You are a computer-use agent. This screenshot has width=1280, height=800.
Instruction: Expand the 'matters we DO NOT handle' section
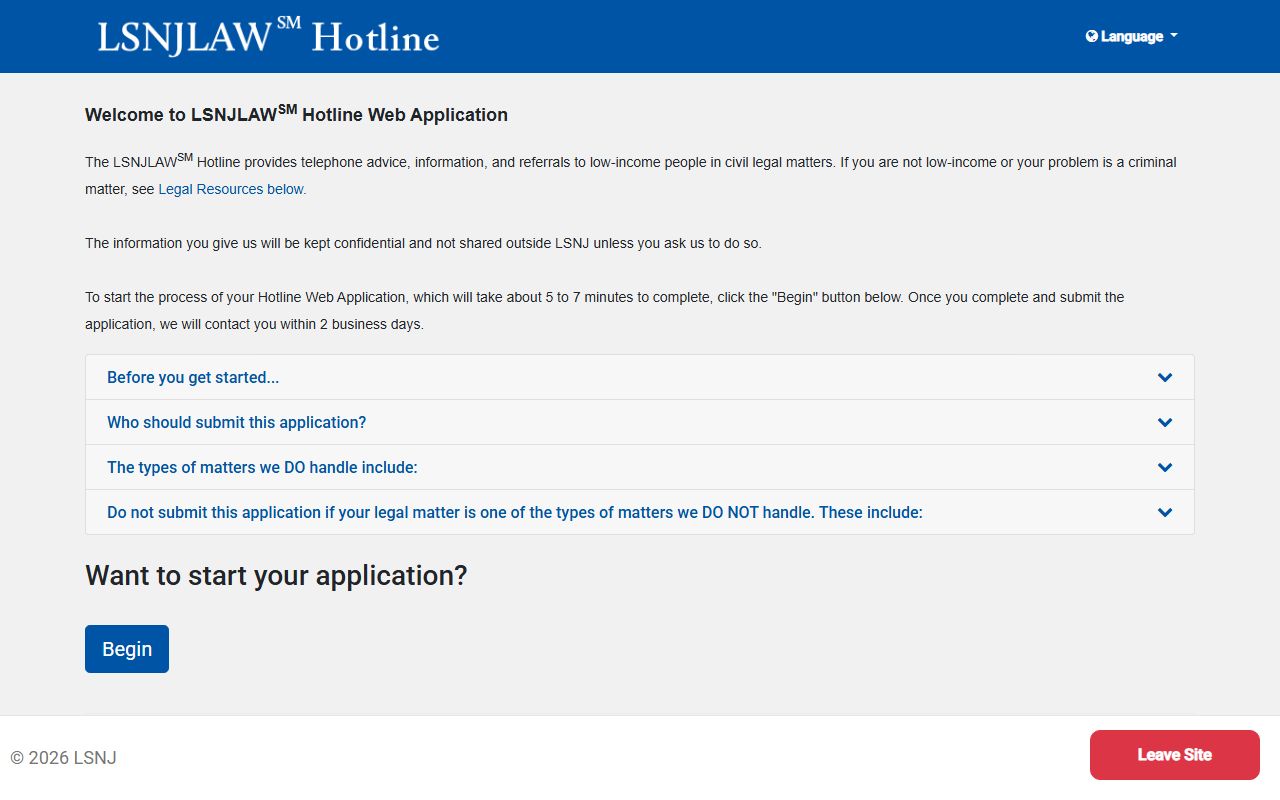[640, 512]
